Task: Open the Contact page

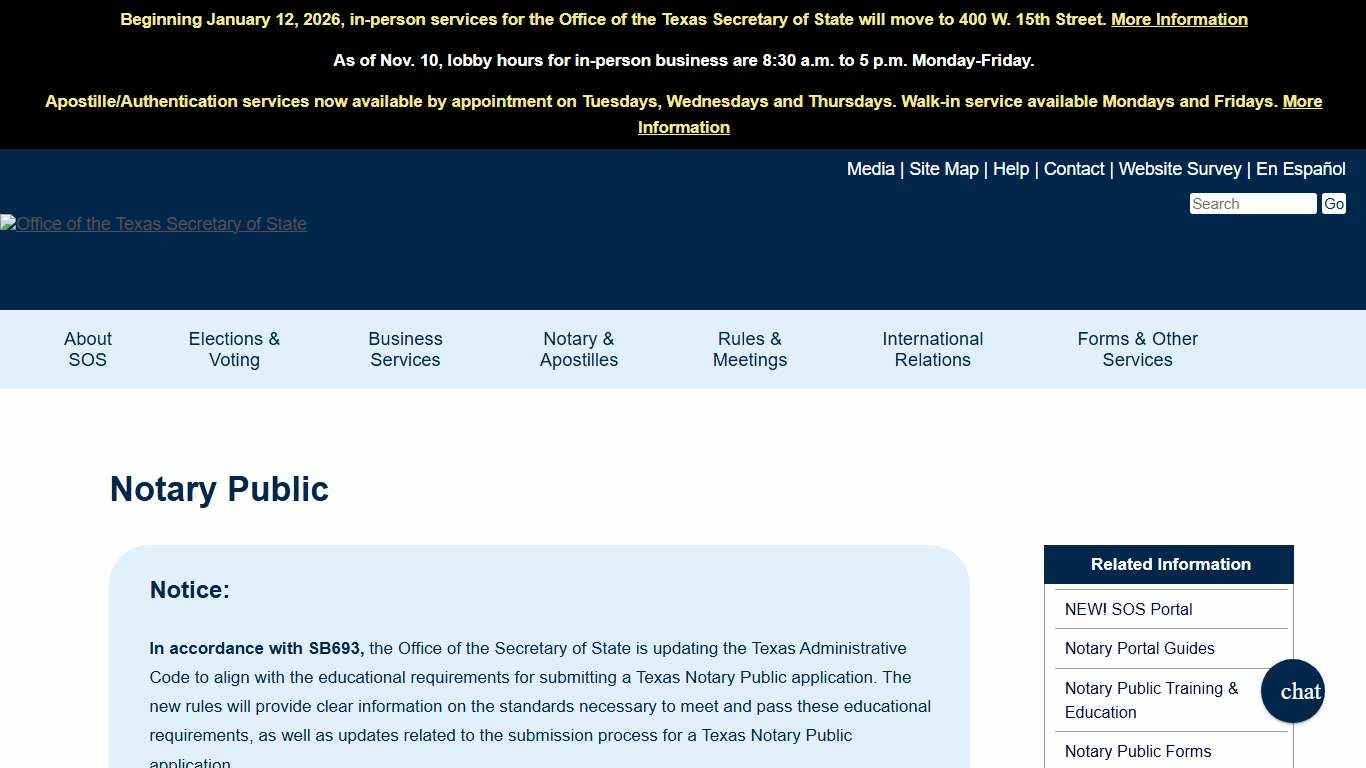Action: (x=1074, y=168)
